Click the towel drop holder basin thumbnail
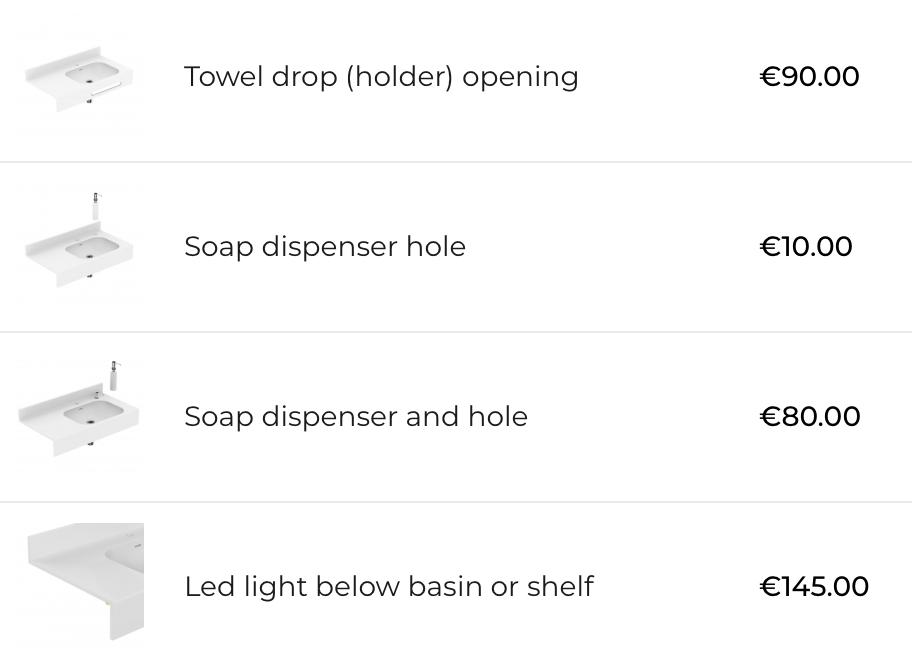The image size is (912, 664). (80, 78)
